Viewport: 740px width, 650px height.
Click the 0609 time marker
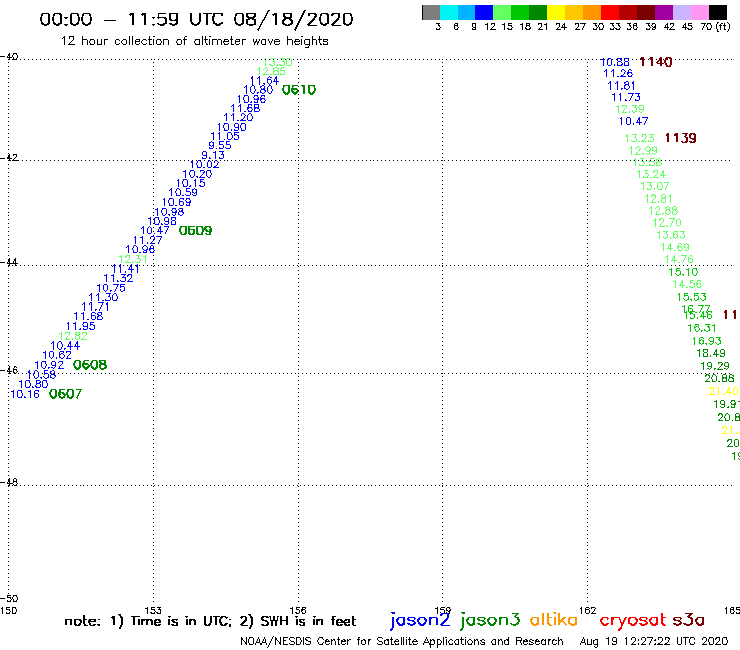195,230
